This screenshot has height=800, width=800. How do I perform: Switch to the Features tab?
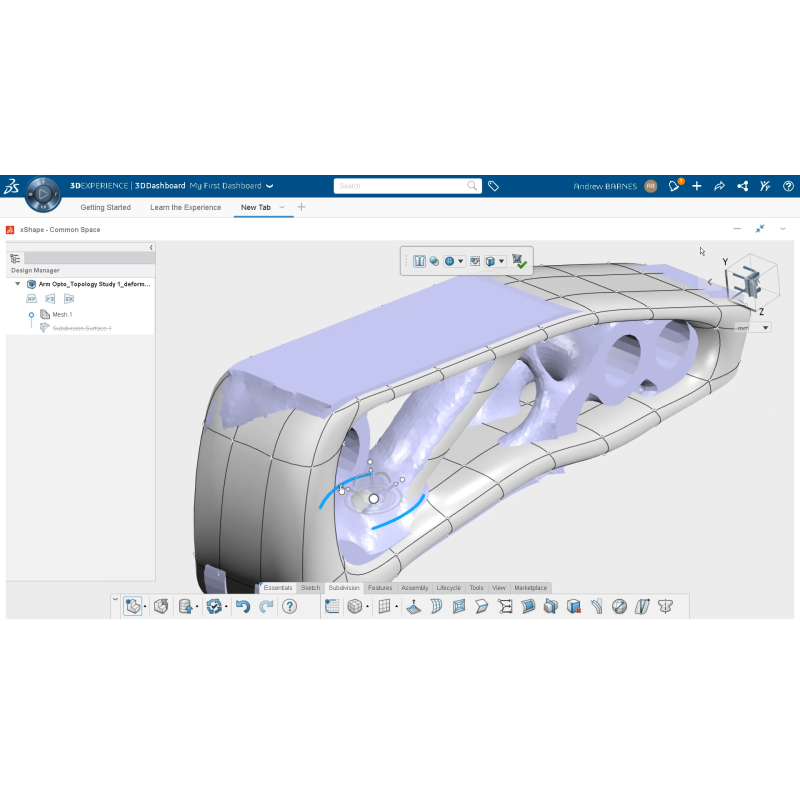380,588
